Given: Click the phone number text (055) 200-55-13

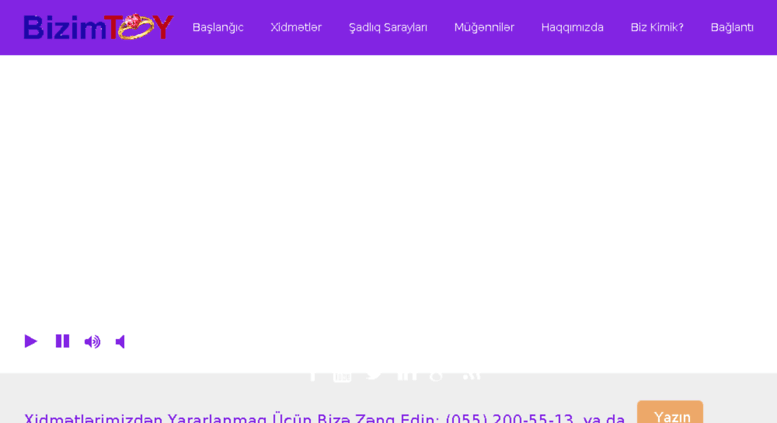Looking at the screenshot, I should tap(509, 418).
